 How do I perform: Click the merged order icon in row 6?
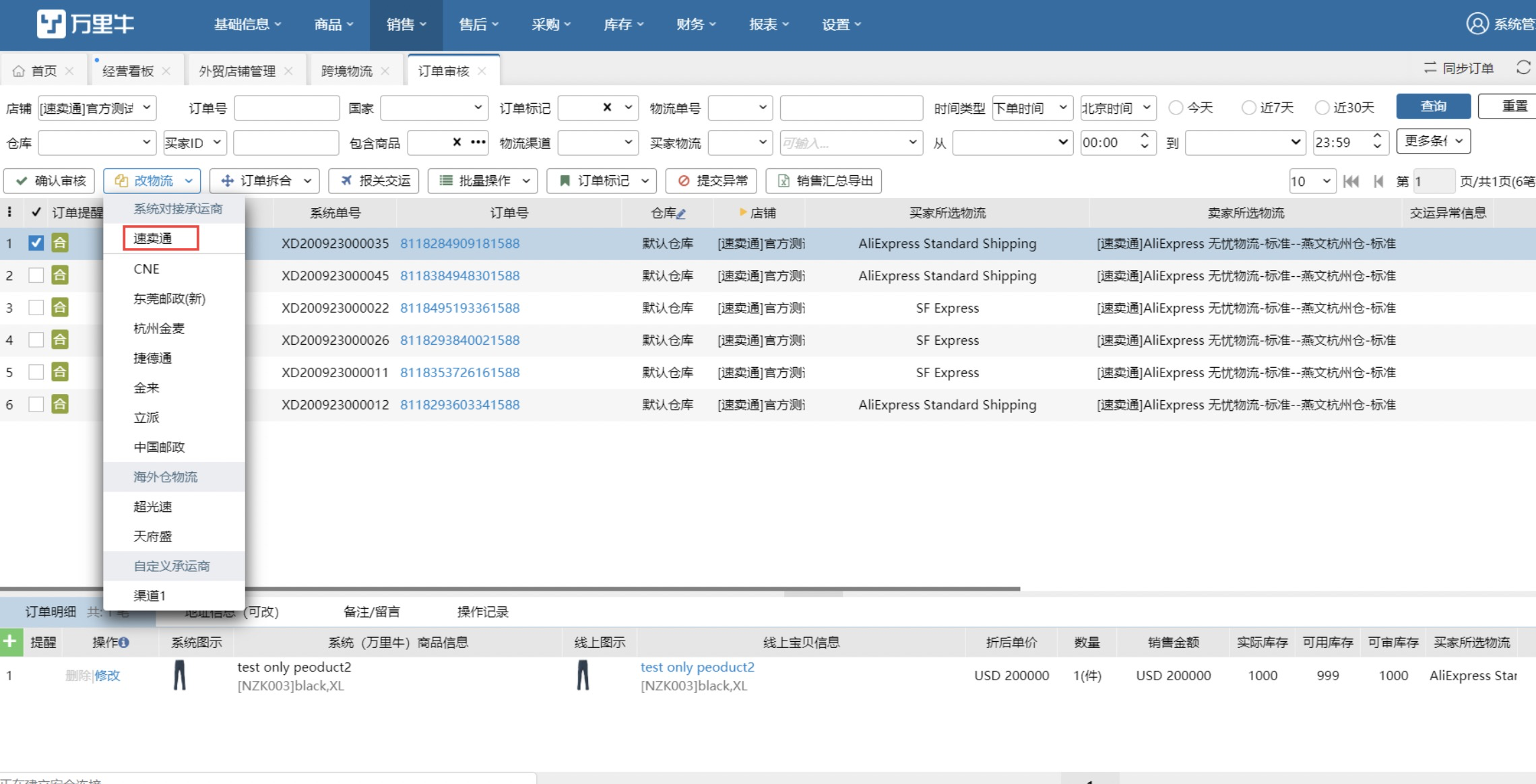pyautogui.click(x=60, y=404)
